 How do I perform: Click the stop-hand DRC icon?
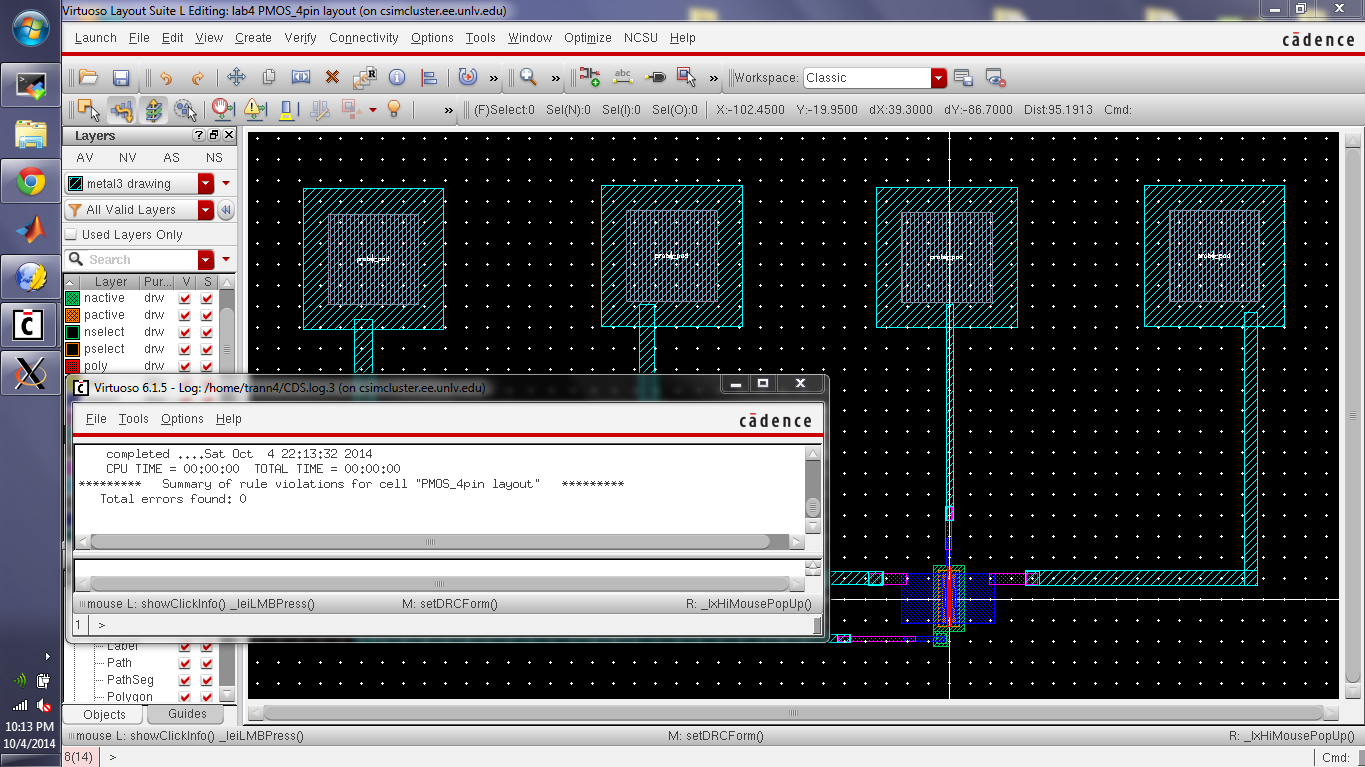[x=222, y=109]
